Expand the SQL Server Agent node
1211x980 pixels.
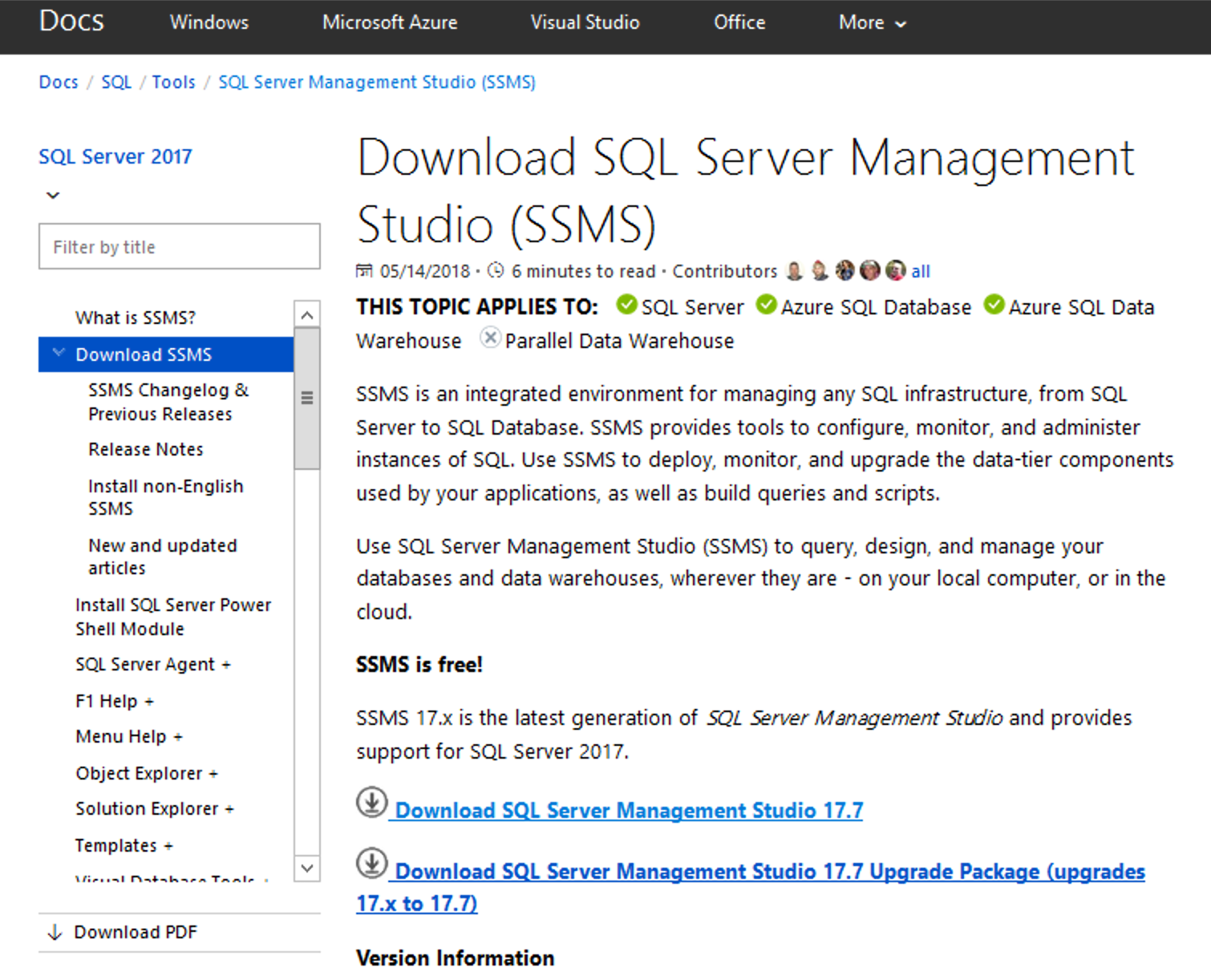click(226, 665)
